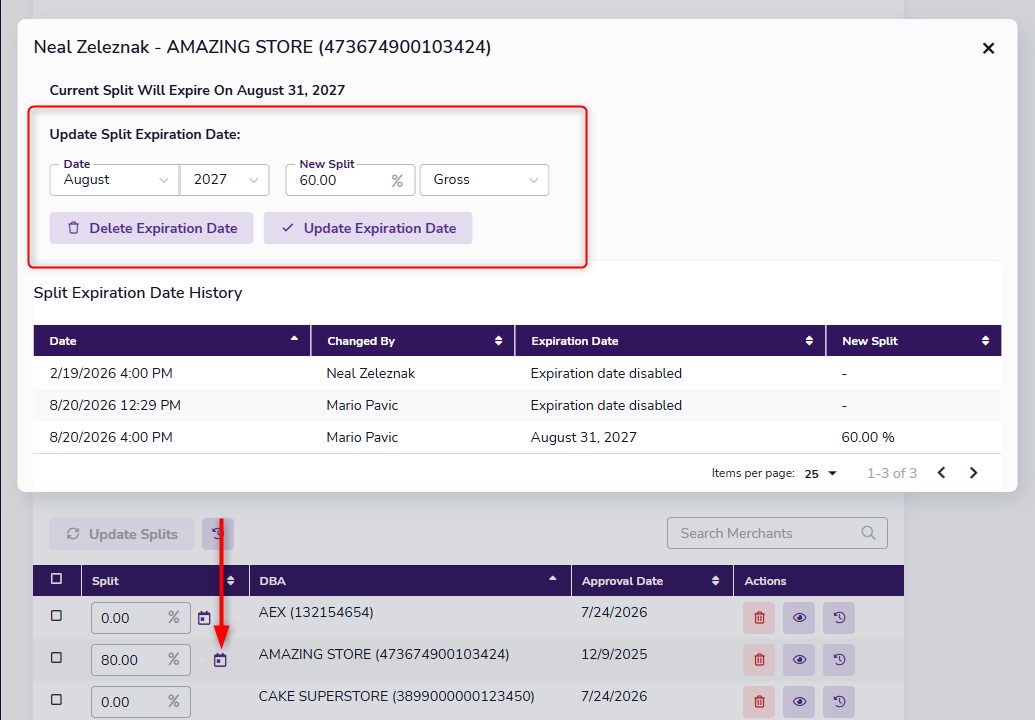Click the Update Splits button
This screenshot has height=720, width=1035.
tap(121, 534)
